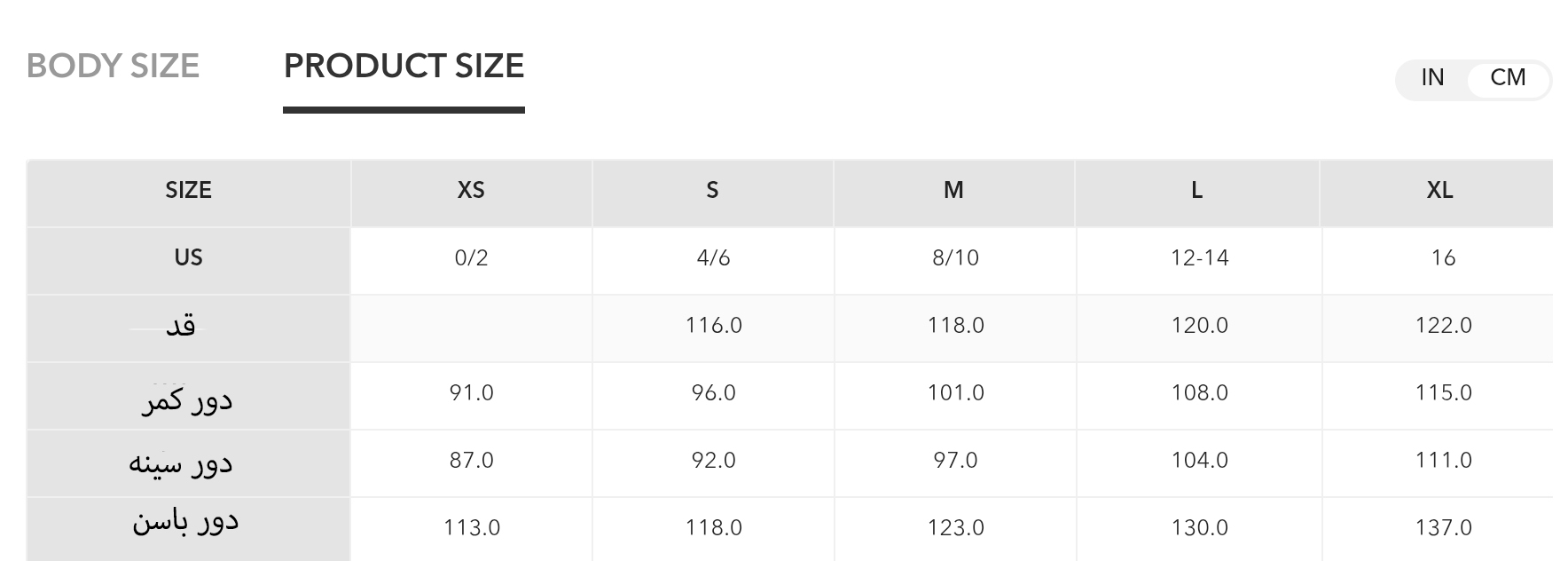Click the M column header
The height and width of the screenshot is (561, 1568).
point(953,190)
